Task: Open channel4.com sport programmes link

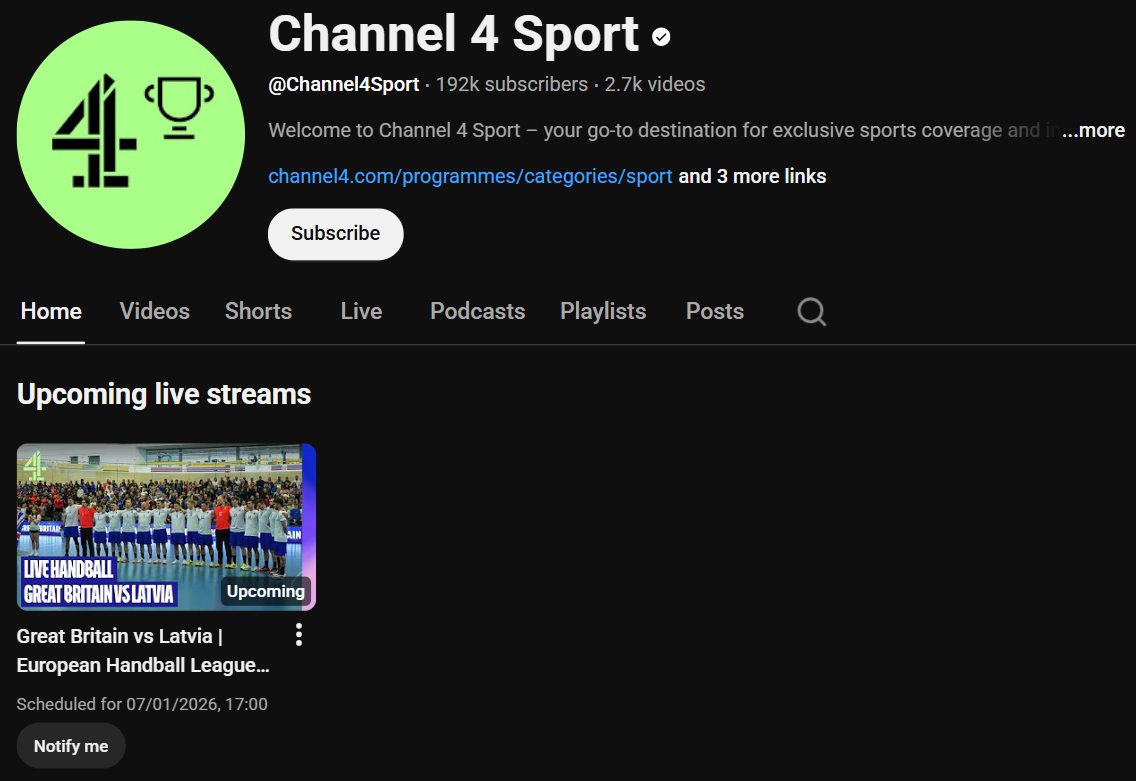Action: [470, 176]
